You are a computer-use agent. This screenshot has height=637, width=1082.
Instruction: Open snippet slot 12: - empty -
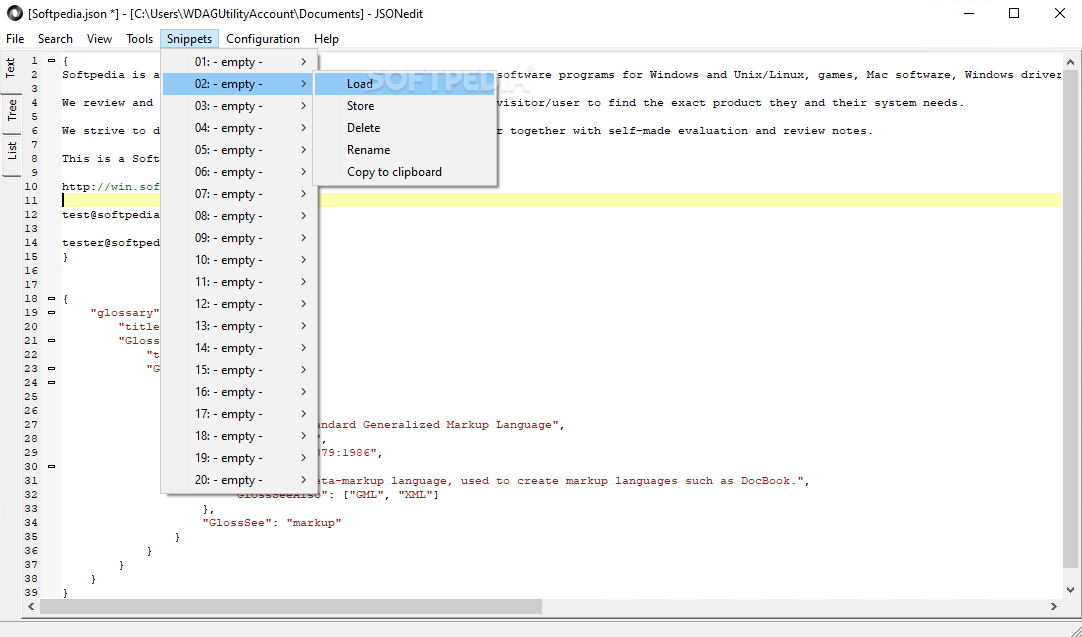tap(239, 304)
